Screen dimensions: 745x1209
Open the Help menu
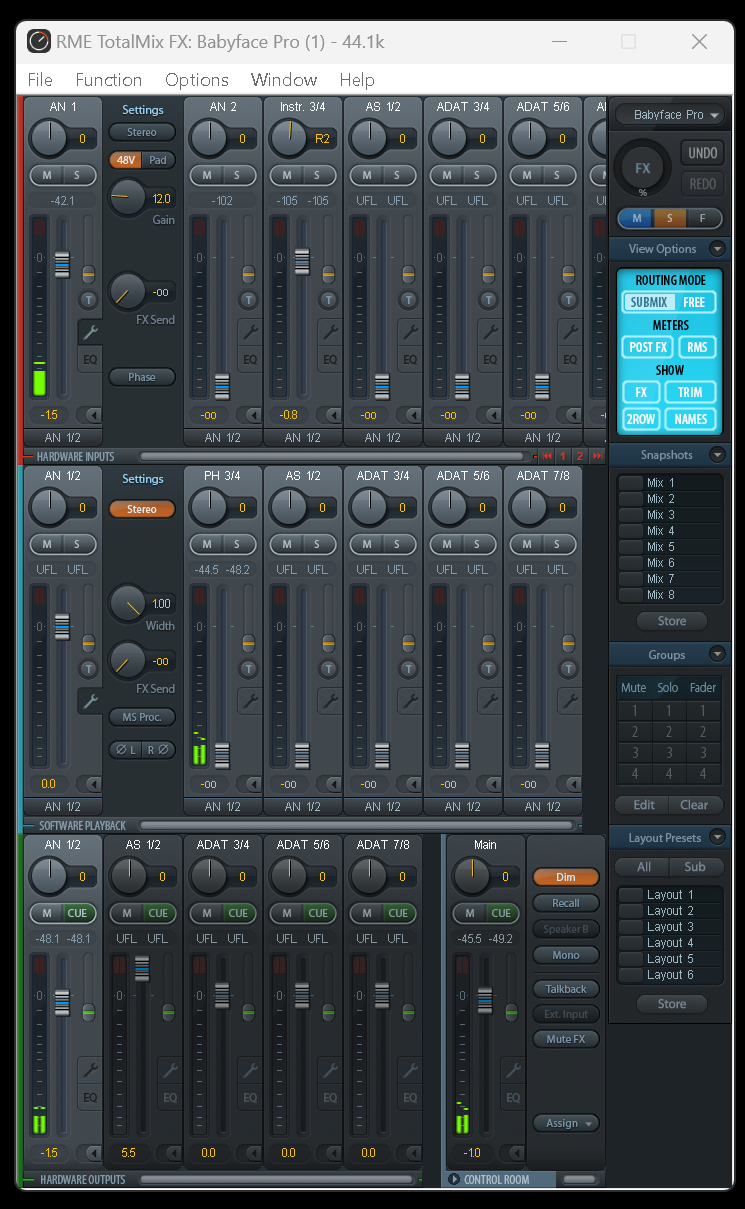[357, 80]
